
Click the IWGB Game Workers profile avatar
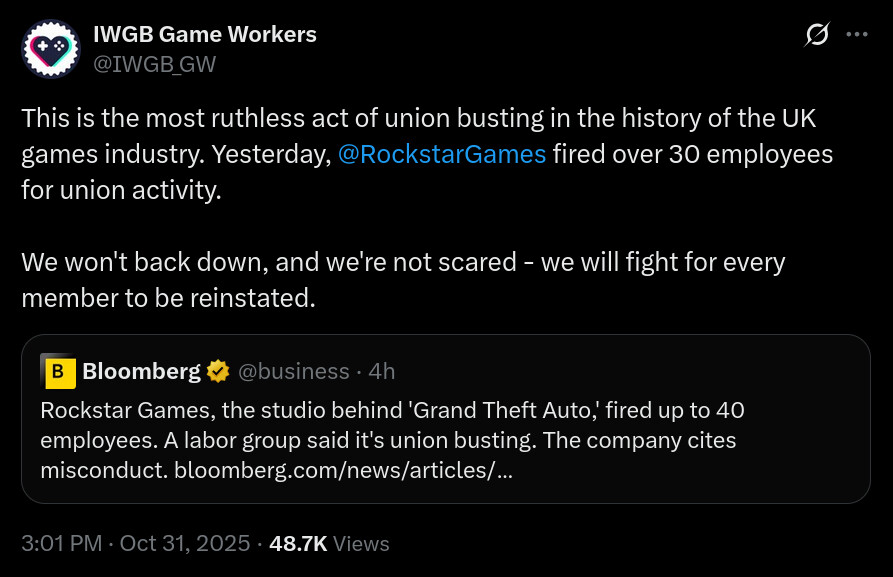point(50,49)
